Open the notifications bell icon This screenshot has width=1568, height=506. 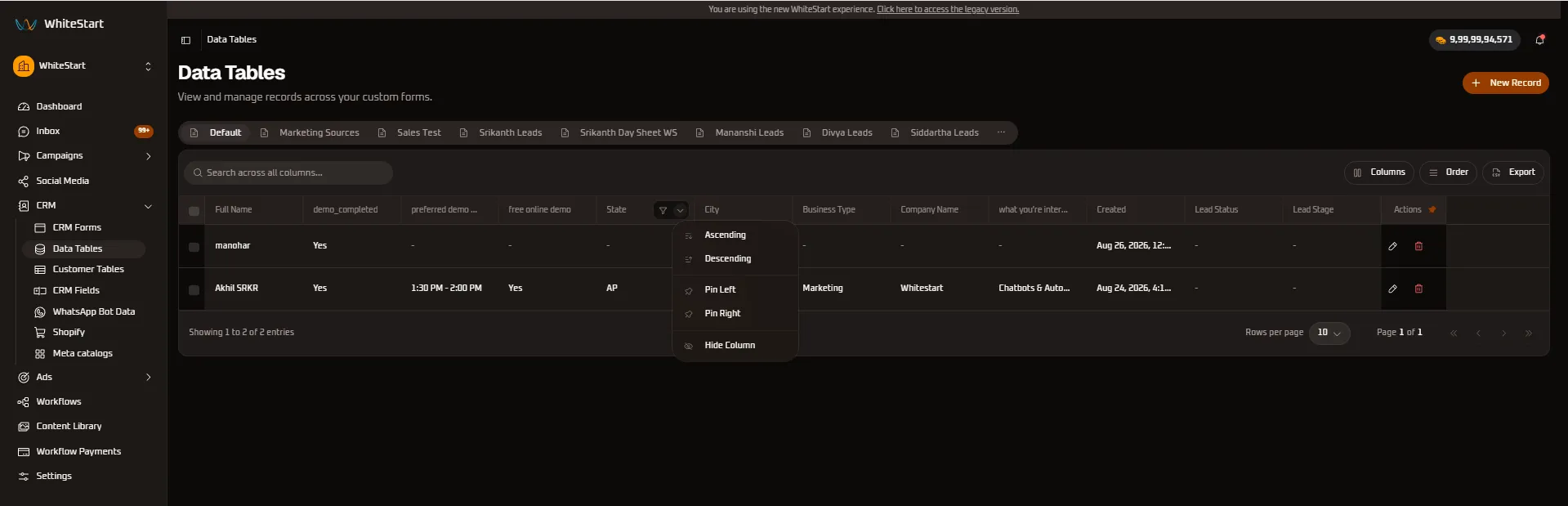[x=1539, y=39]
